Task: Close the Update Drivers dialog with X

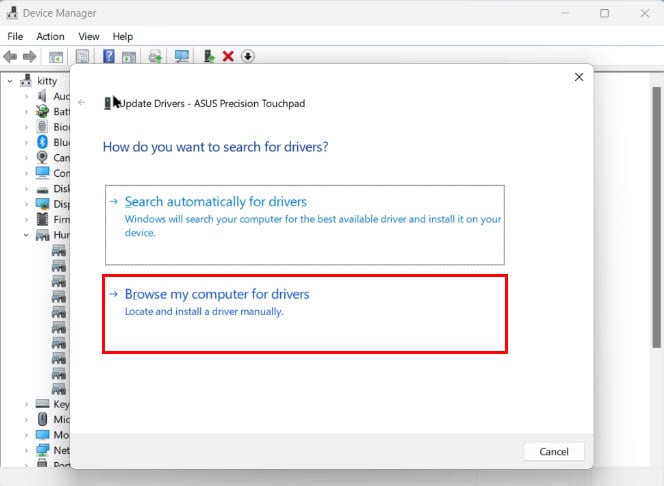Action: 579,77
